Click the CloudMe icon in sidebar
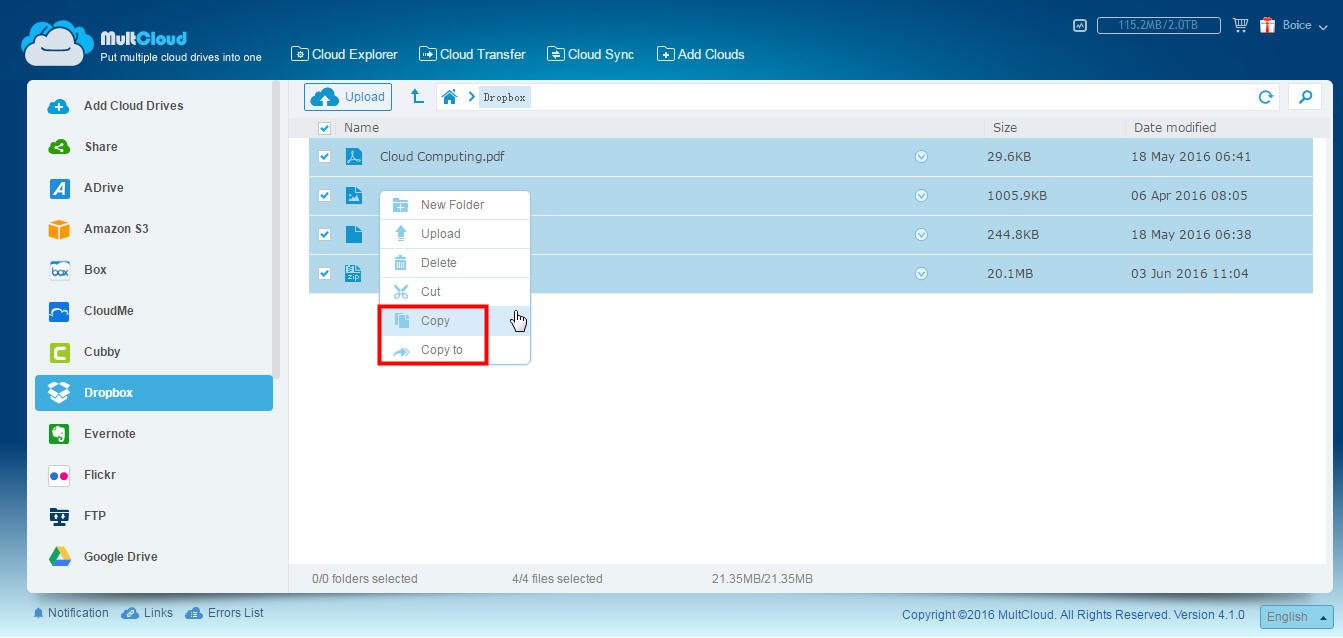 59,311
